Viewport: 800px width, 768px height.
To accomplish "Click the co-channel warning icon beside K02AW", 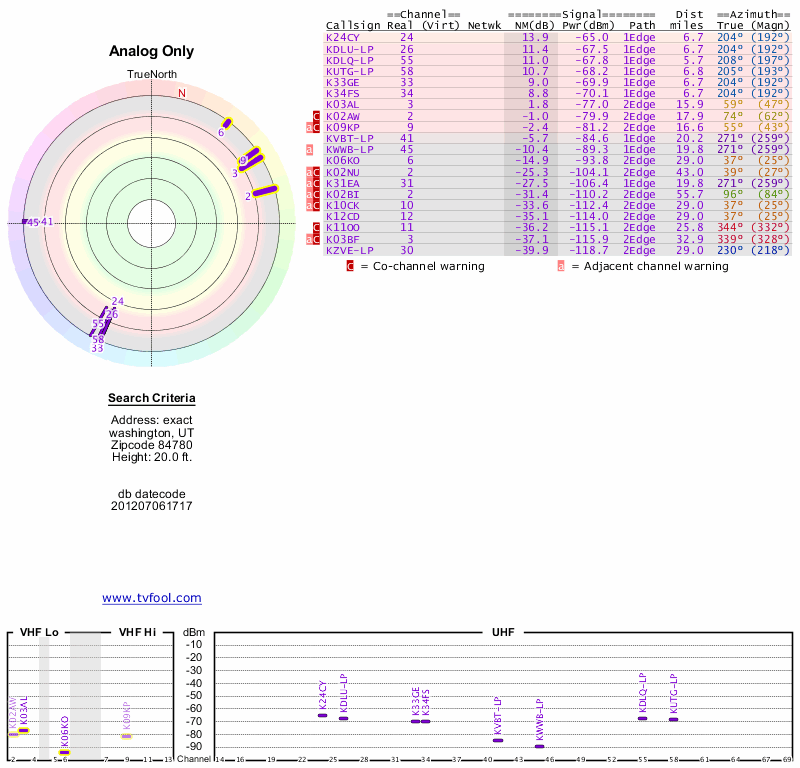I will tap(317, 117).
